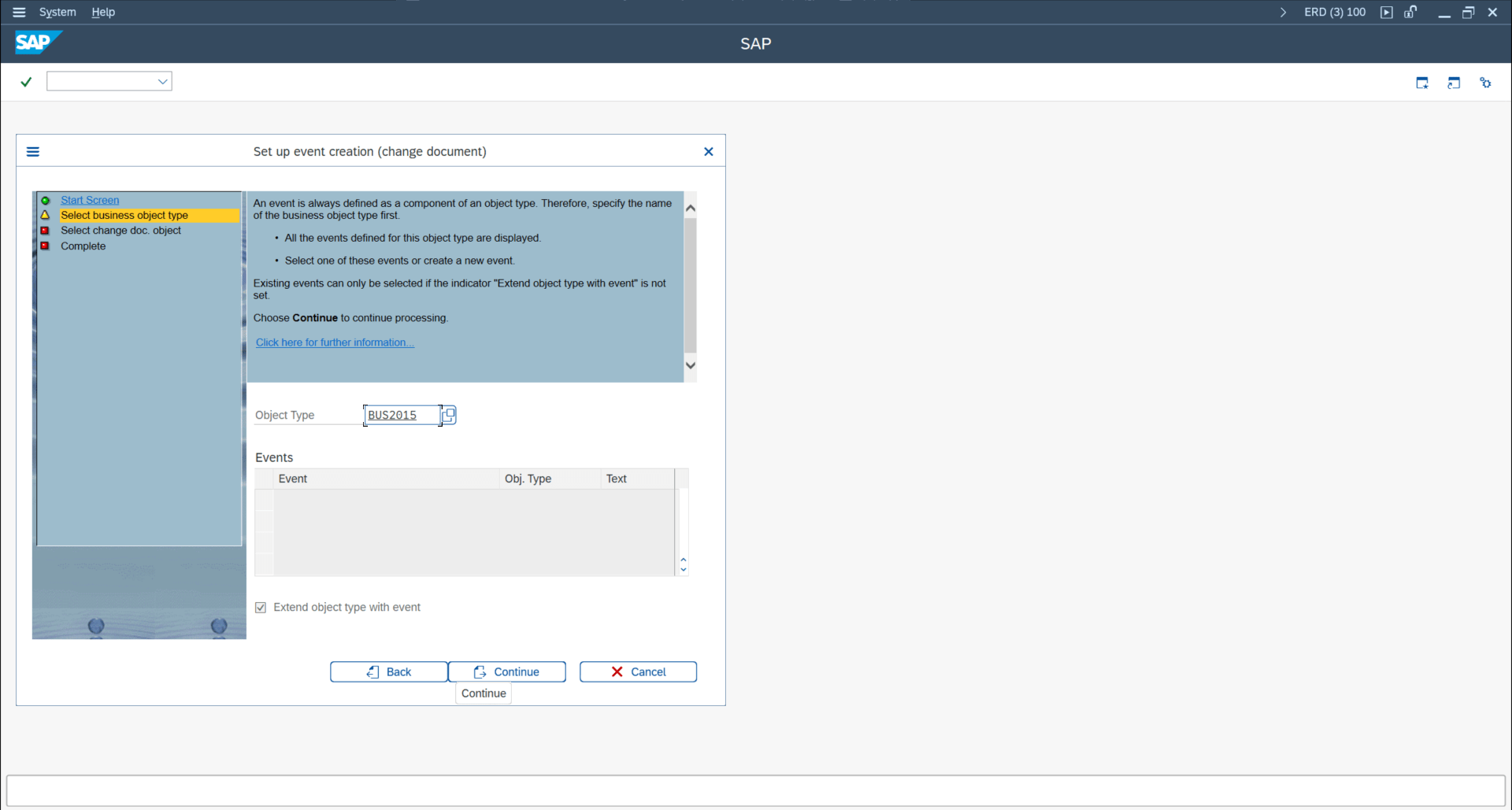Image resolution: width=1512 pixels, height=810 pixels.
Task: Click the green Enter checkmark icon
Action: click(x=26, y=82)
